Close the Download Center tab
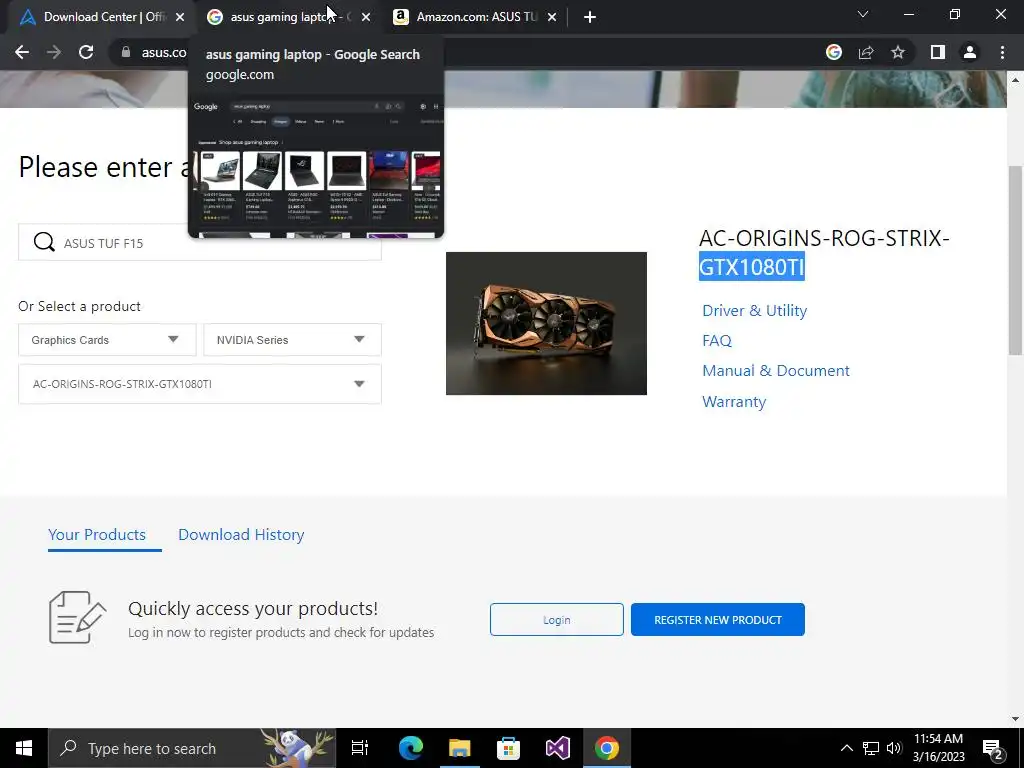This screenshot has width=1024, height=768. (x=180, y=17)
